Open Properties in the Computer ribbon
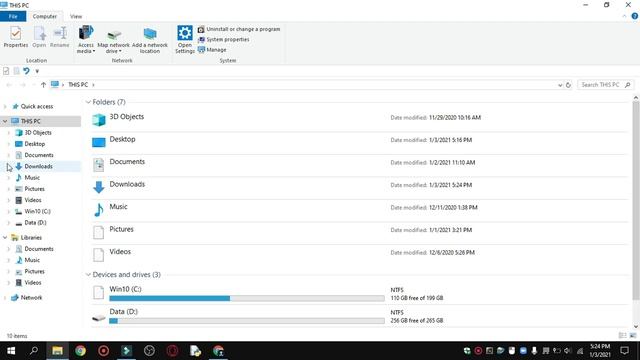This screenshot has width=640, height=360. click(x=16, y=37)
